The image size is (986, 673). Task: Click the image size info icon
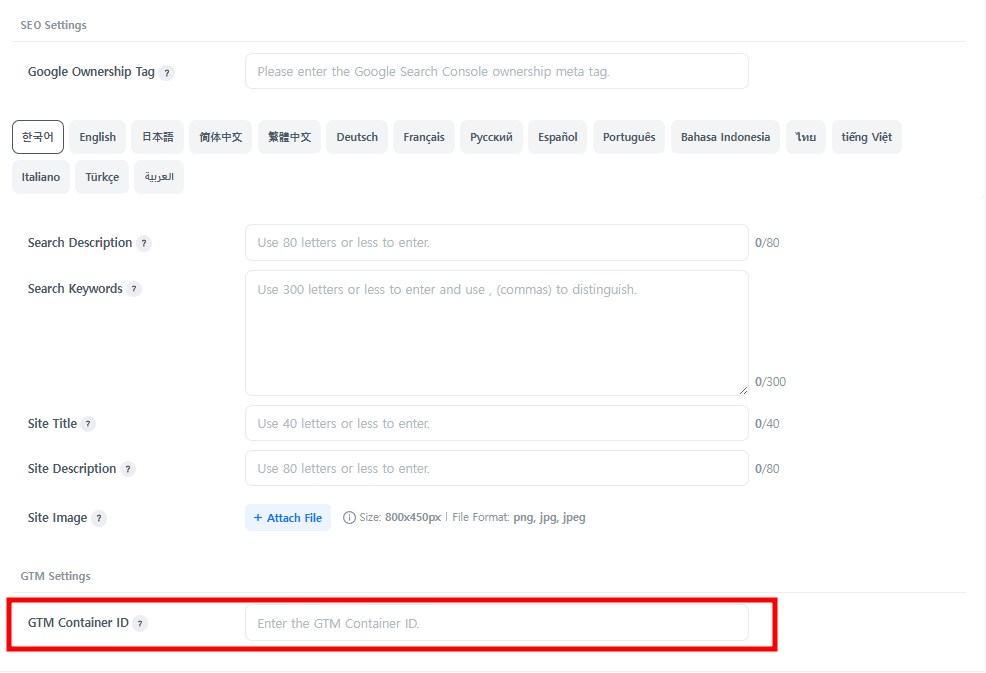(x=349, y=518)
